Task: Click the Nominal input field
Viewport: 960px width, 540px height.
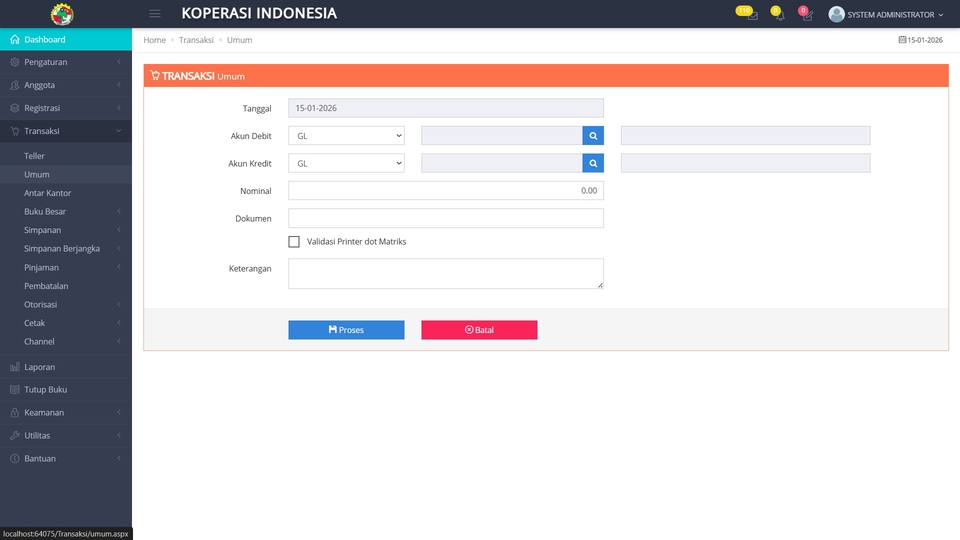Action: (x=446, y=190)
